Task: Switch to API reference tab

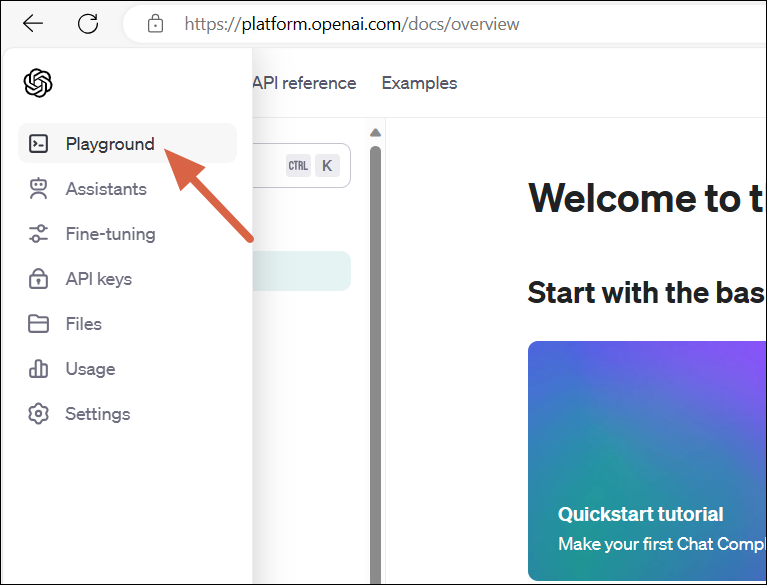Action: coord(304,83)
